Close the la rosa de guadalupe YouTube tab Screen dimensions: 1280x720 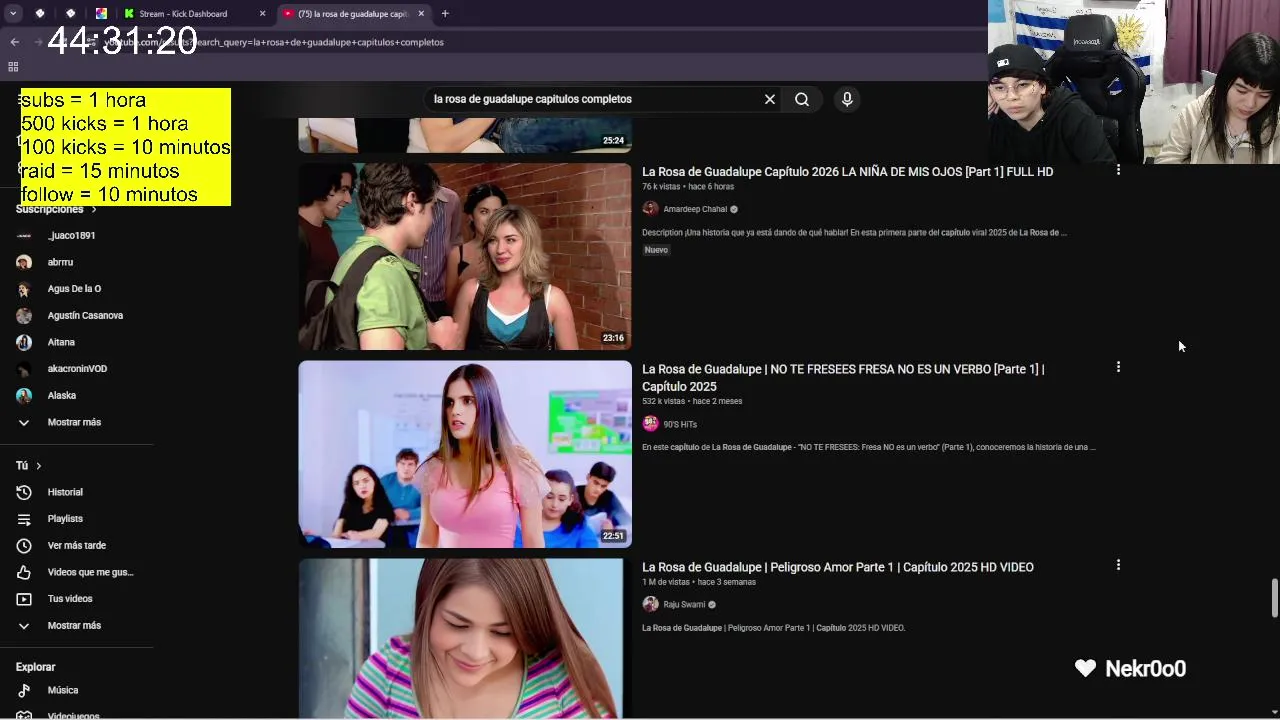tap(421, 14)
